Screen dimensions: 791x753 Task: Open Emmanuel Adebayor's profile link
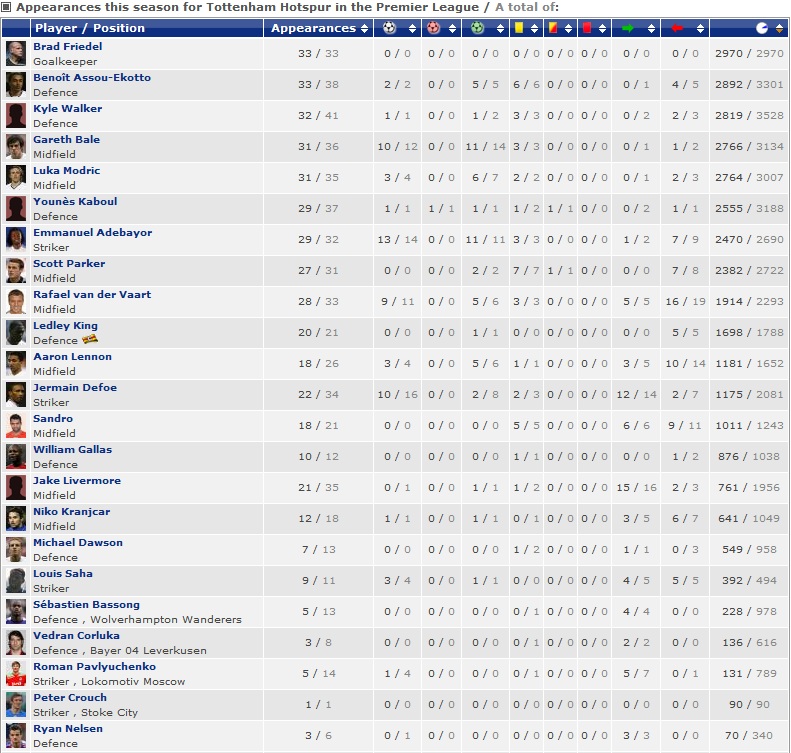(92, 233)
